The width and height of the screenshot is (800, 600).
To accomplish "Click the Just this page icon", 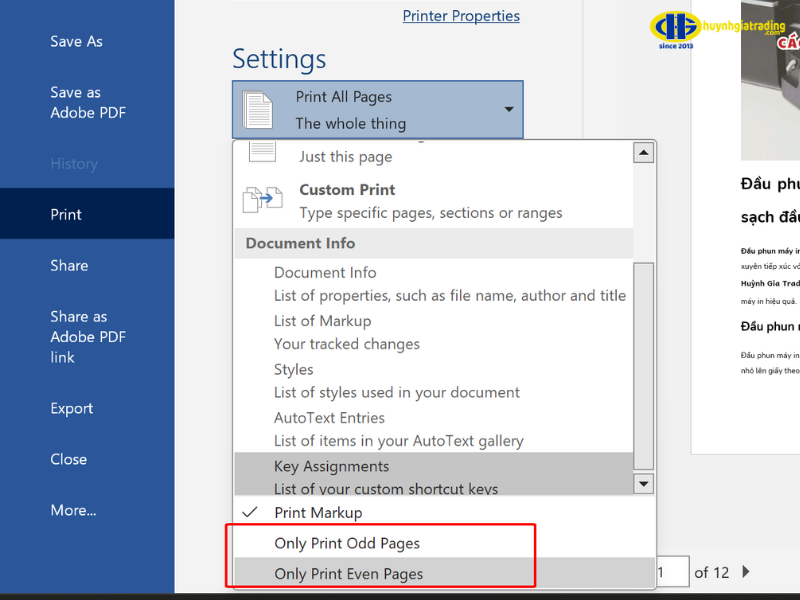I will 262,152.
